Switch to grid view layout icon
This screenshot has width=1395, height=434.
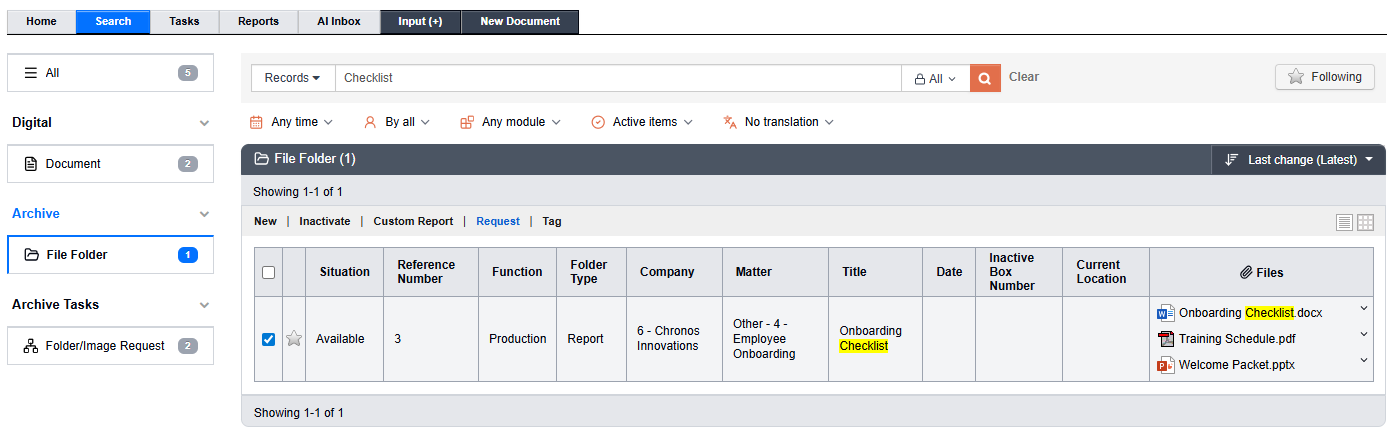click(1365, 222)
